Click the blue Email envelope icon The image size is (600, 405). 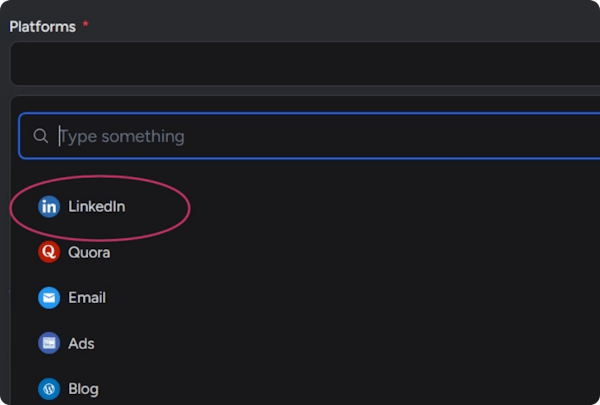49,298
